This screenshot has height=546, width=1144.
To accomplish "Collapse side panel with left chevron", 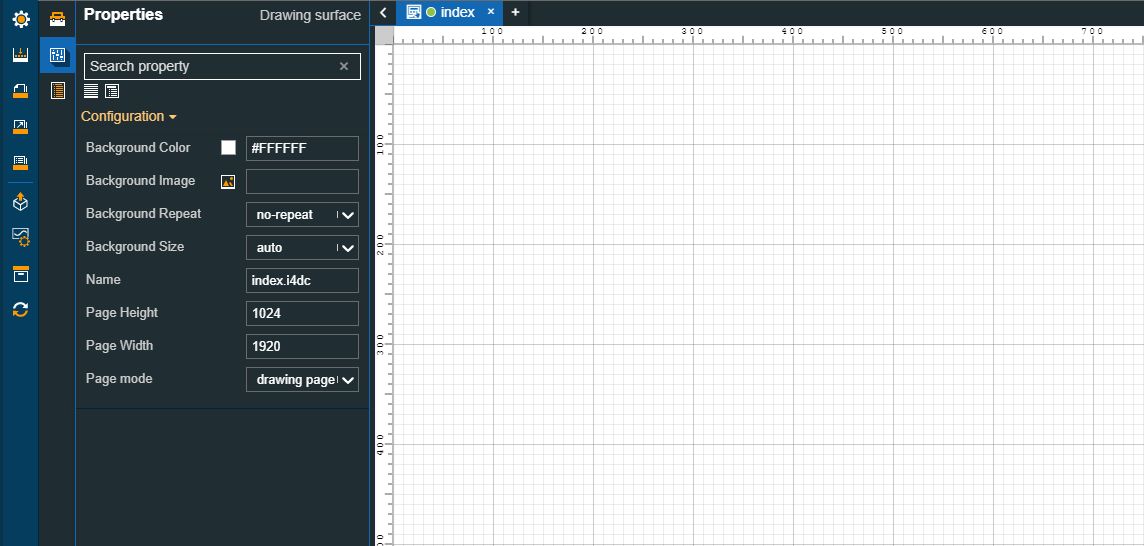I will pos(383,12).
